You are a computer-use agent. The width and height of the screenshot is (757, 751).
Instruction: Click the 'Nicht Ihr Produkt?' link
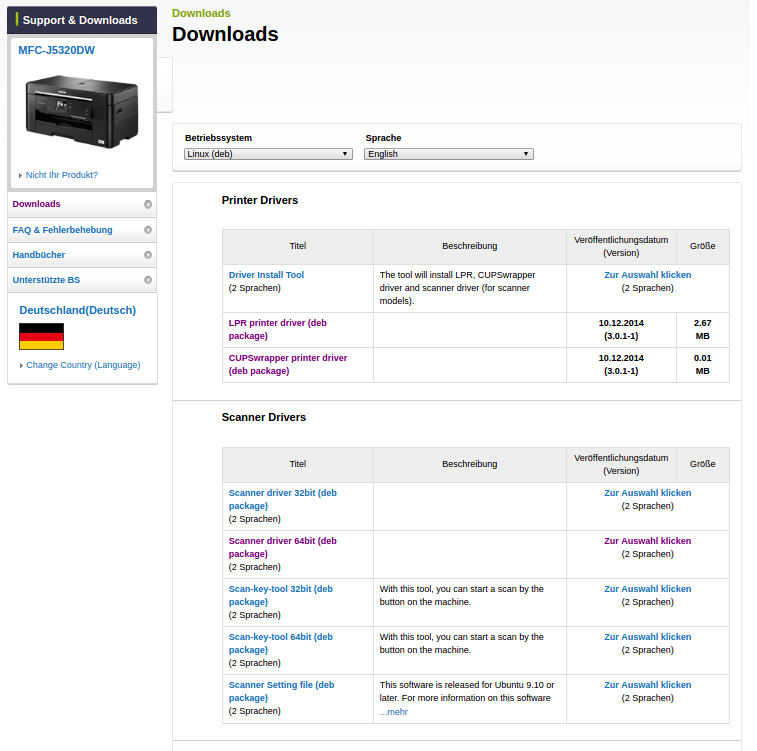tap(62, 175)
